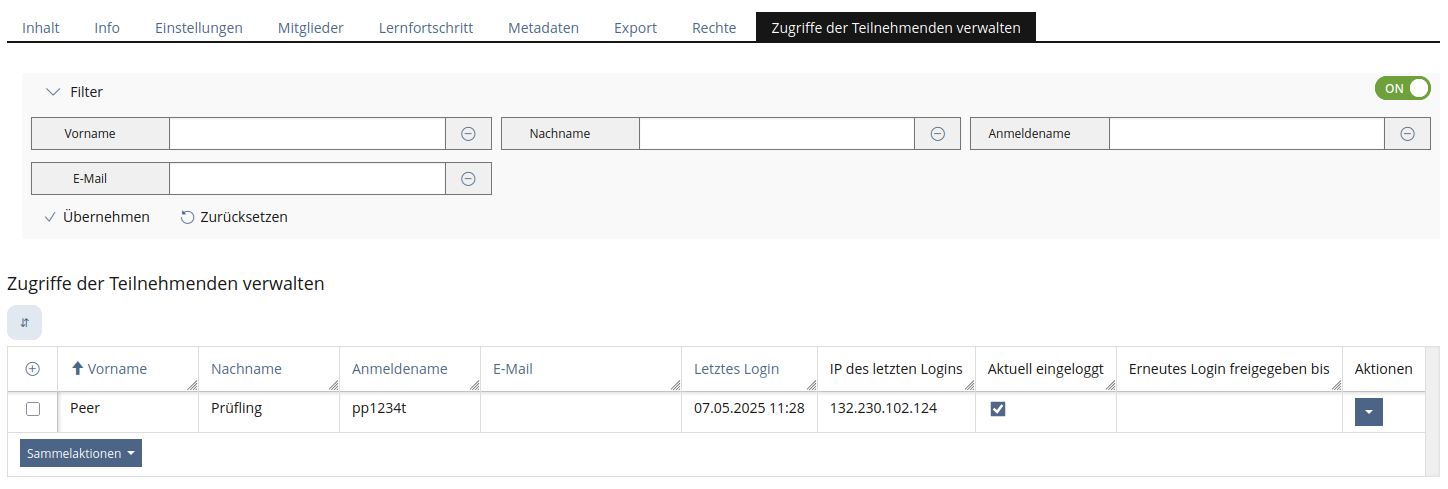
Task: Apply filters with Übernehmen
Action: pyautogui.click(x=97, y=217)
